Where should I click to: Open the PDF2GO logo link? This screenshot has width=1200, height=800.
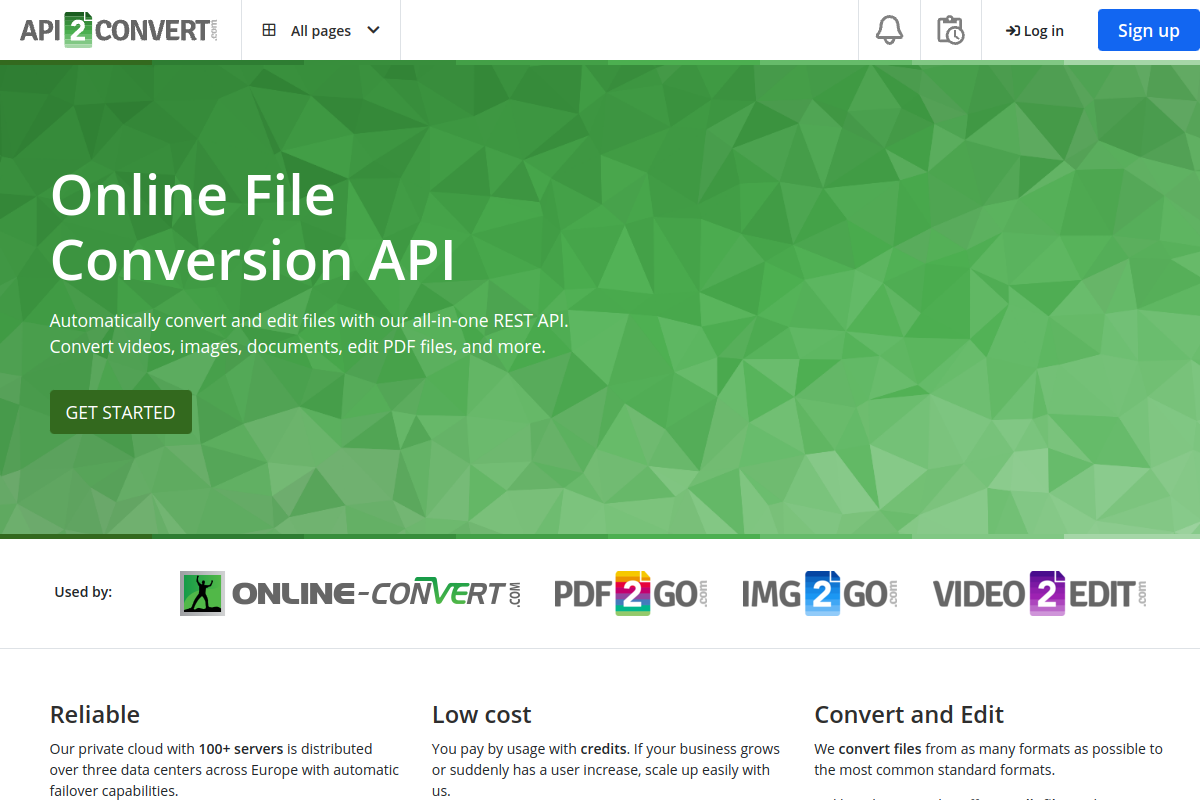(631, 593)
